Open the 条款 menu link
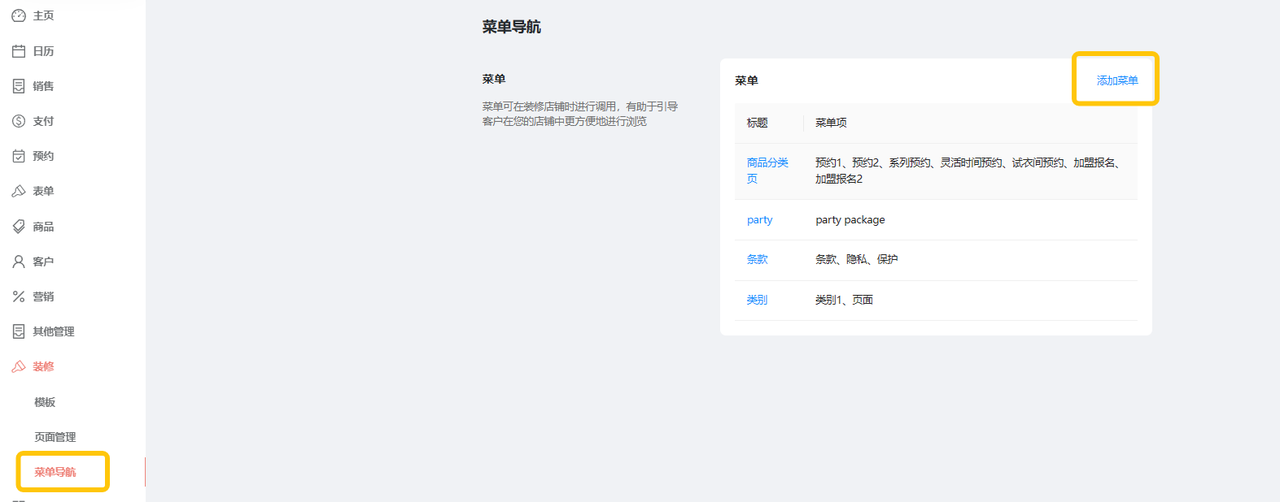Image resolution: width=1280 pixels, height=502 pixels. (757, 259)
